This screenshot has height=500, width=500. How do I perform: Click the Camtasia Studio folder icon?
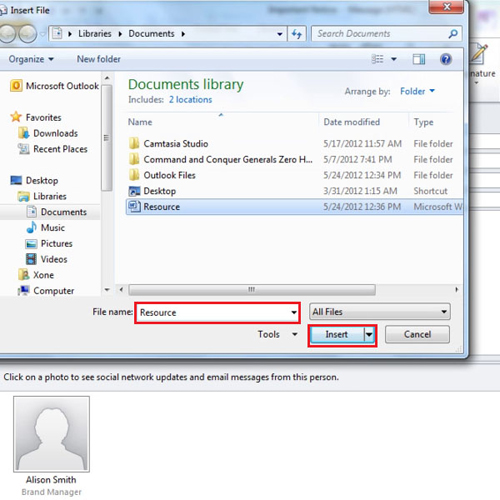[x=134, y=143]
